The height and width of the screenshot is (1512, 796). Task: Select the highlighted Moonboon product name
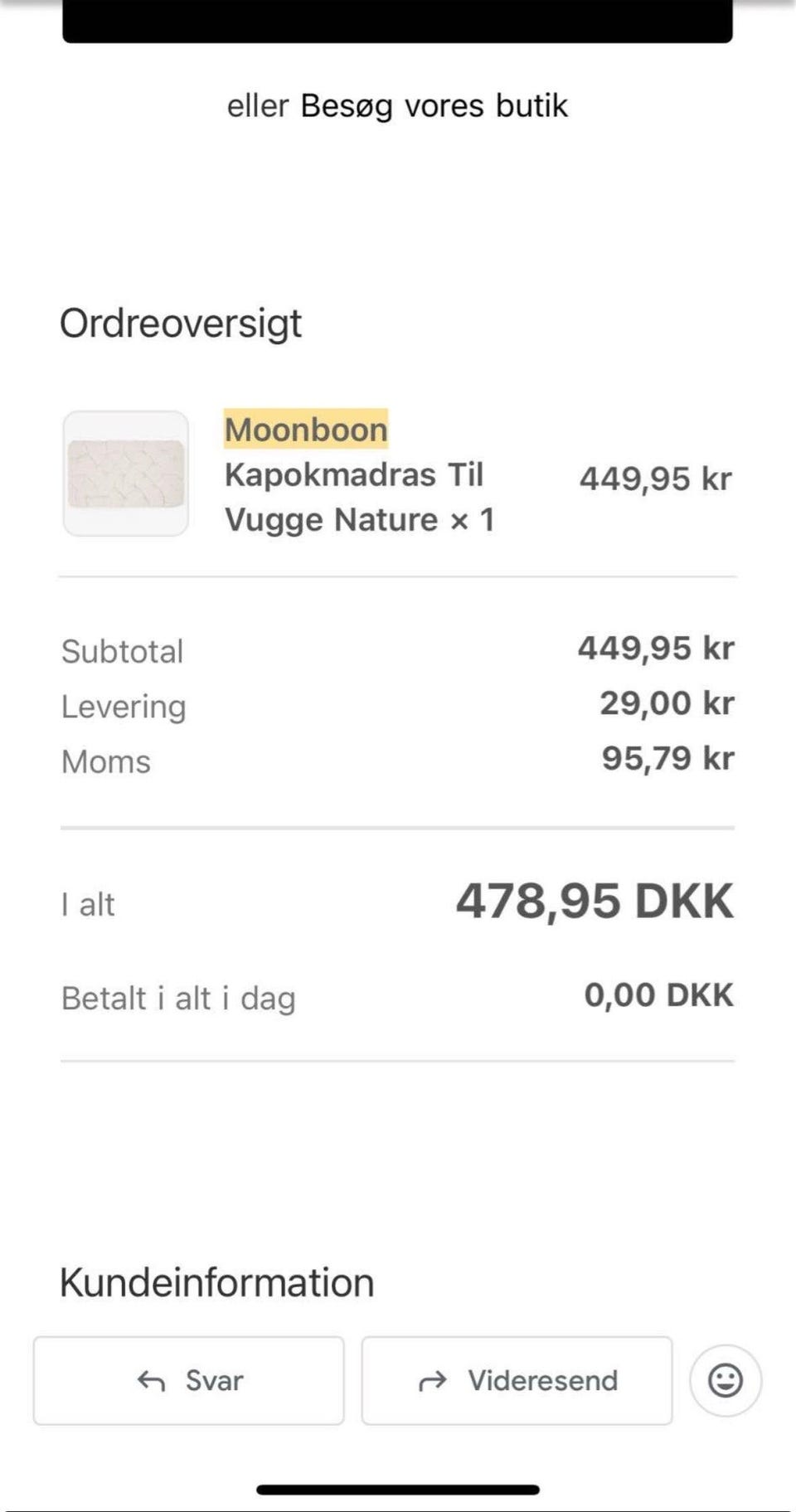(x=306, y=430)
